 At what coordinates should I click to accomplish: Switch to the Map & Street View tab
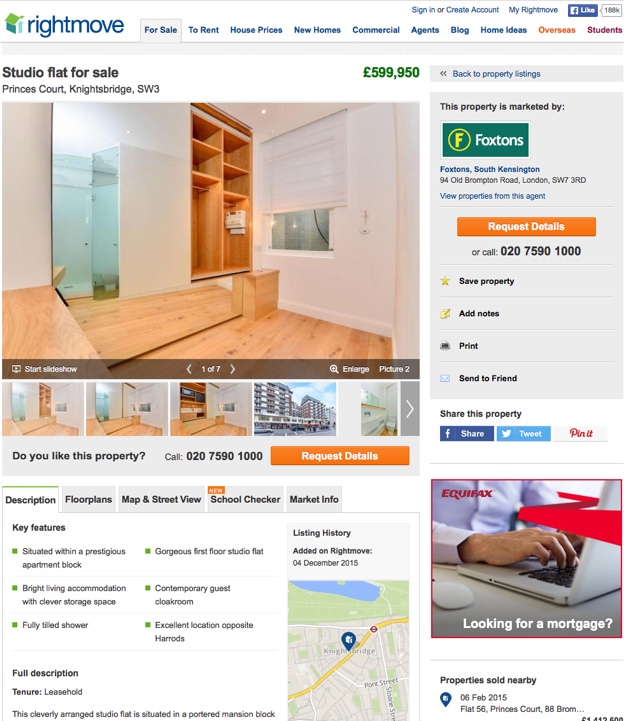pyautogui.click(x=161, y=499)
